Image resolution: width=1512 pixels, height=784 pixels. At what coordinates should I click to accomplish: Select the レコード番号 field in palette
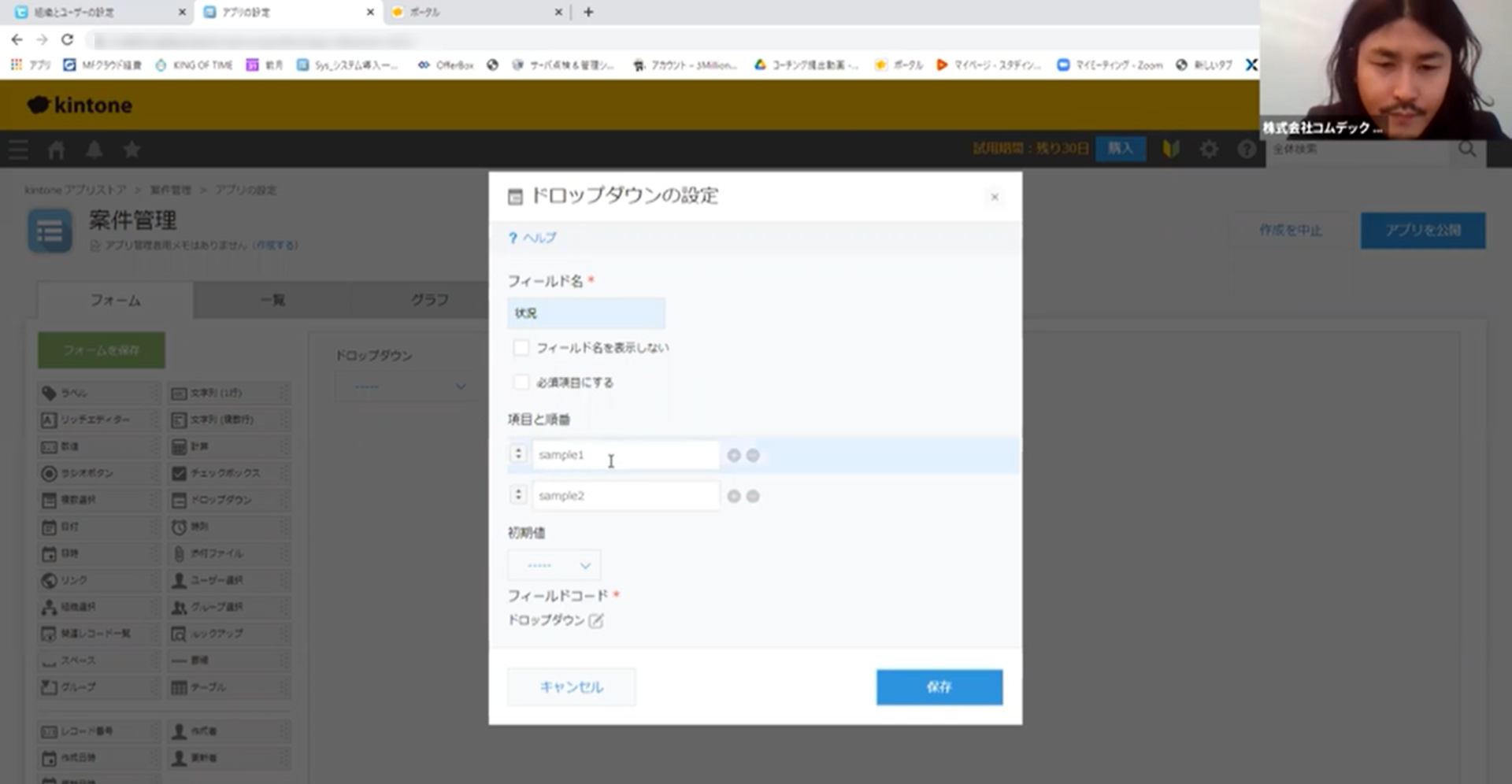click(x=99, y=731)
